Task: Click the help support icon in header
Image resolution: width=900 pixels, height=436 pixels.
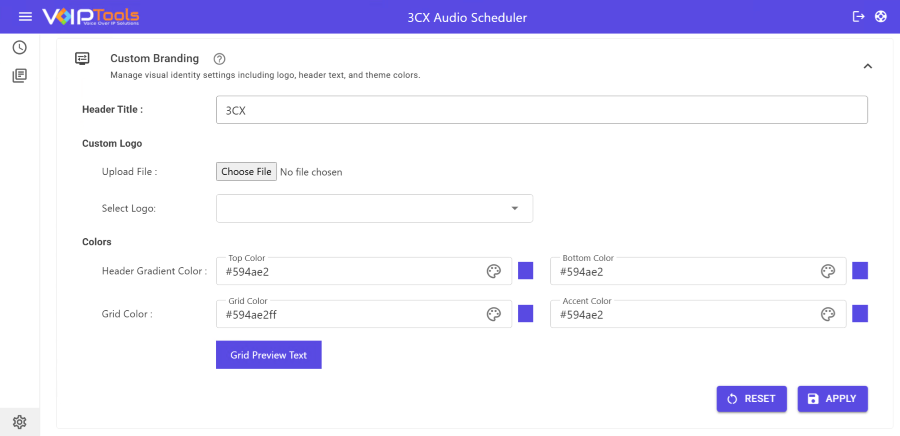Action: click(x=880, y=17)
